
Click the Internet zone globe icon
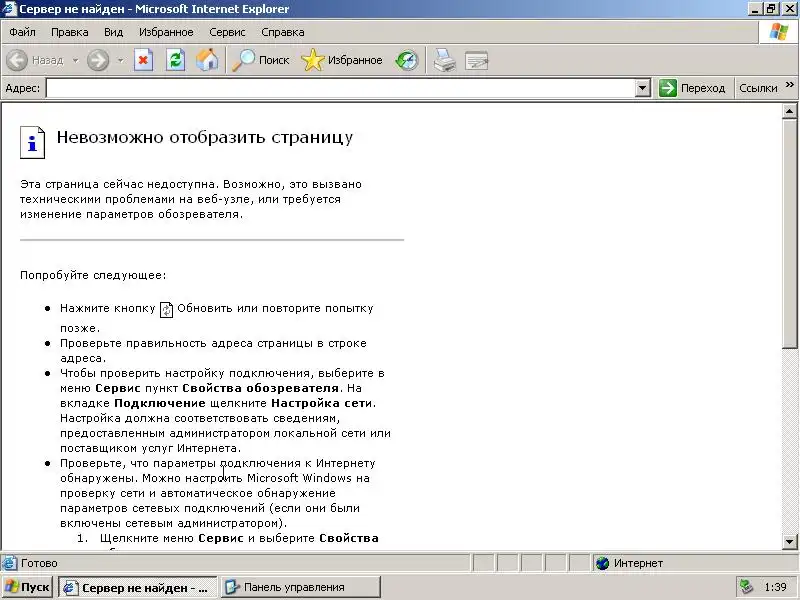[603, 563]
